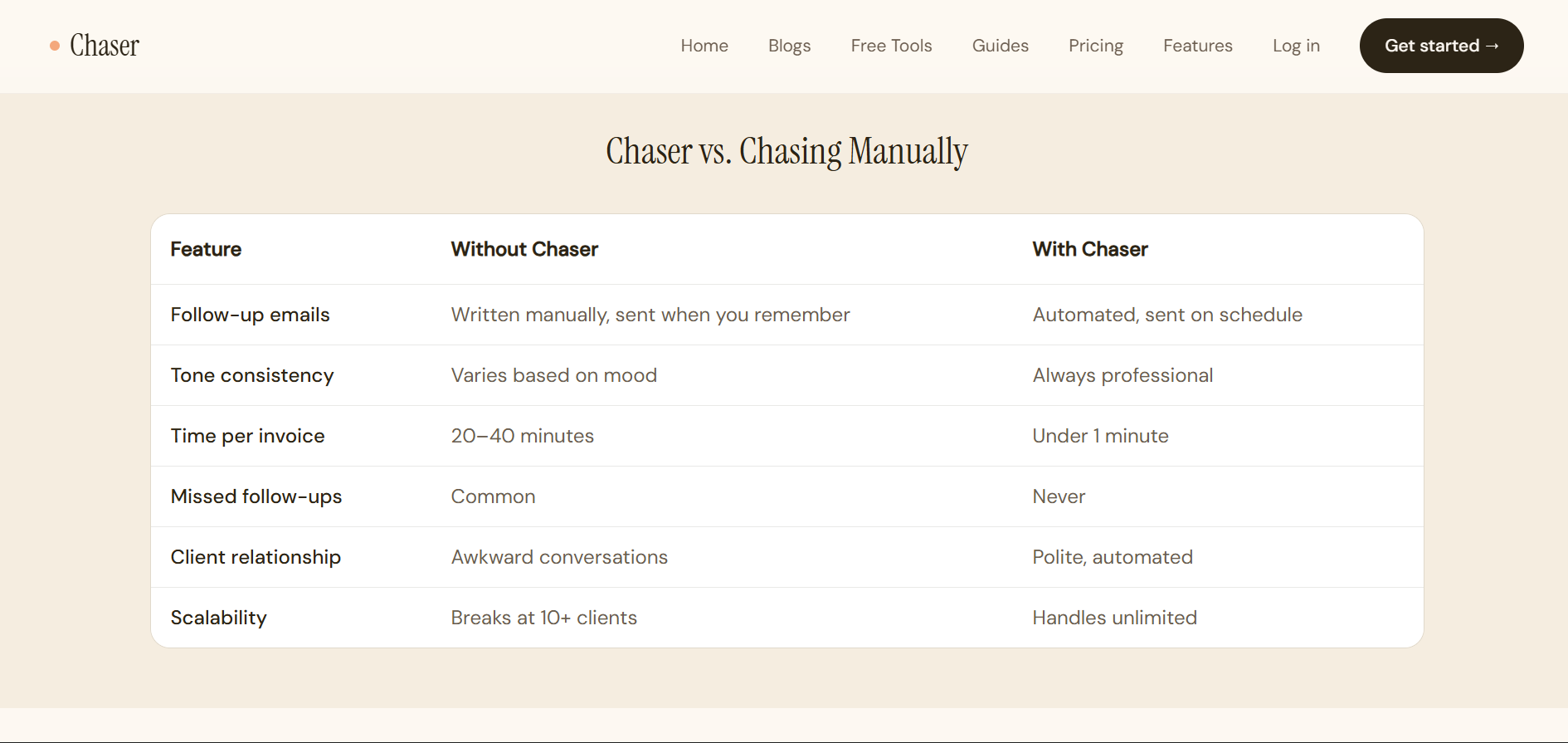Go to Blogs page
1568x743 pixels.
pos(789,46)
